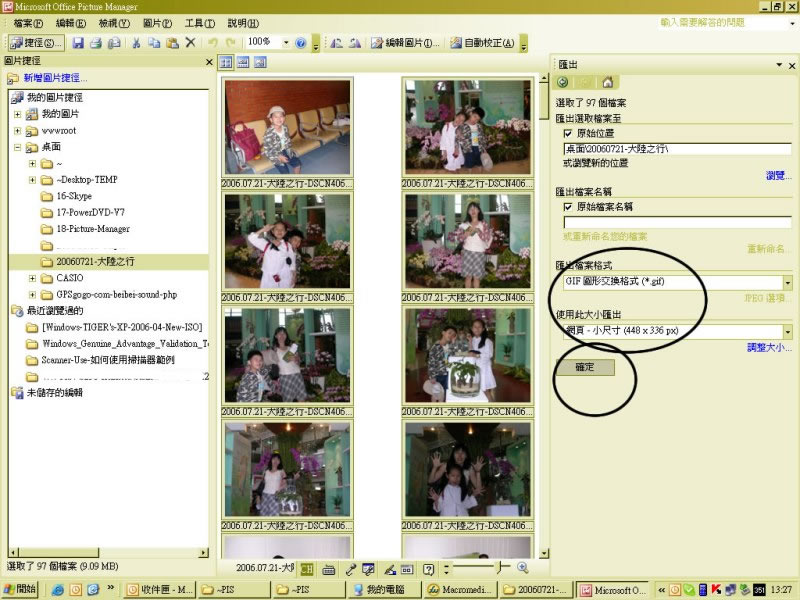Switch to Thumbnail view icon
The width and height of the screenshot is (800, 600).
coord(226,63)
